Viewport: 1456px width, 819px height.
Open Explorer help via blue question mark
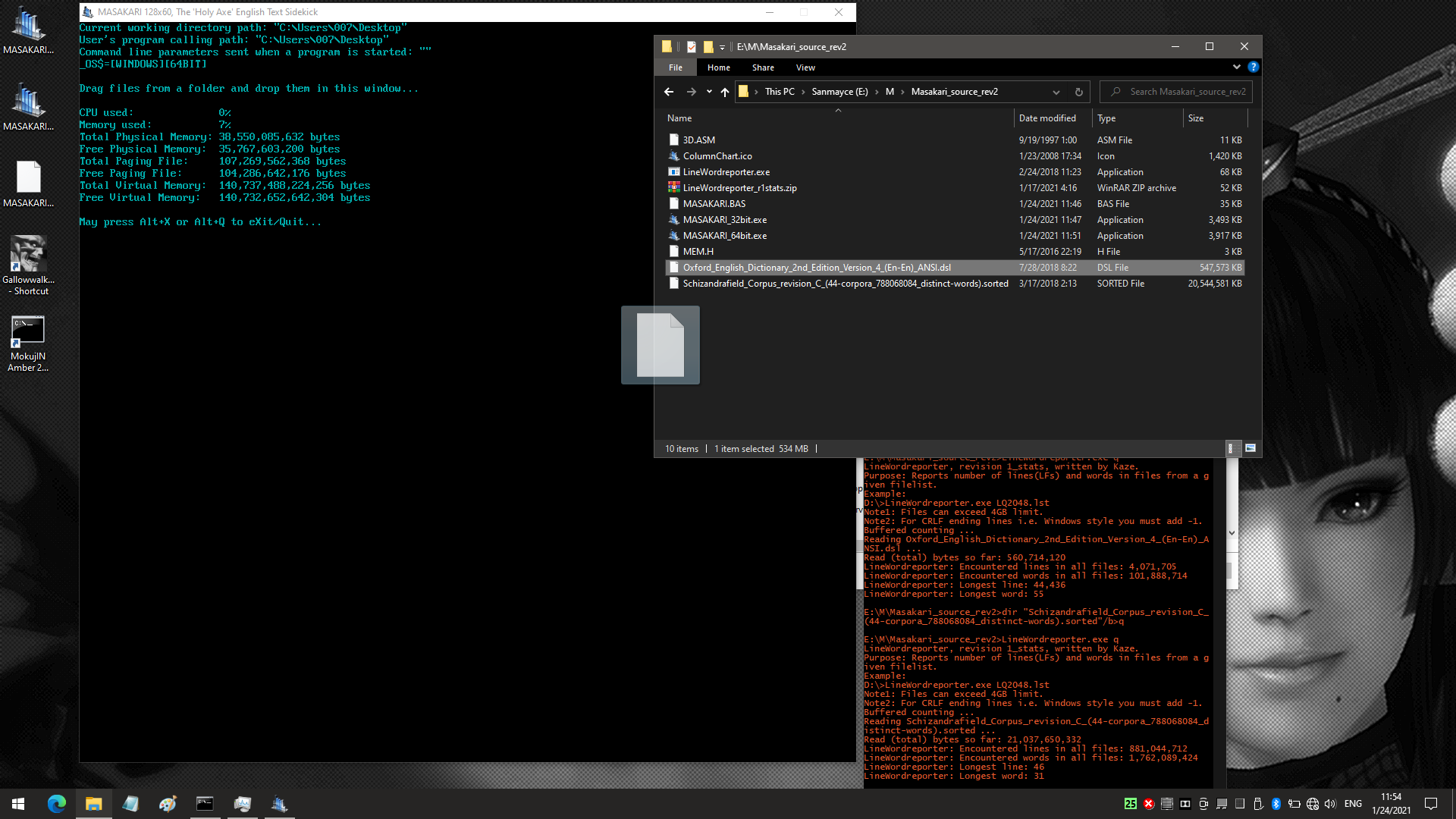point(1254,67)
